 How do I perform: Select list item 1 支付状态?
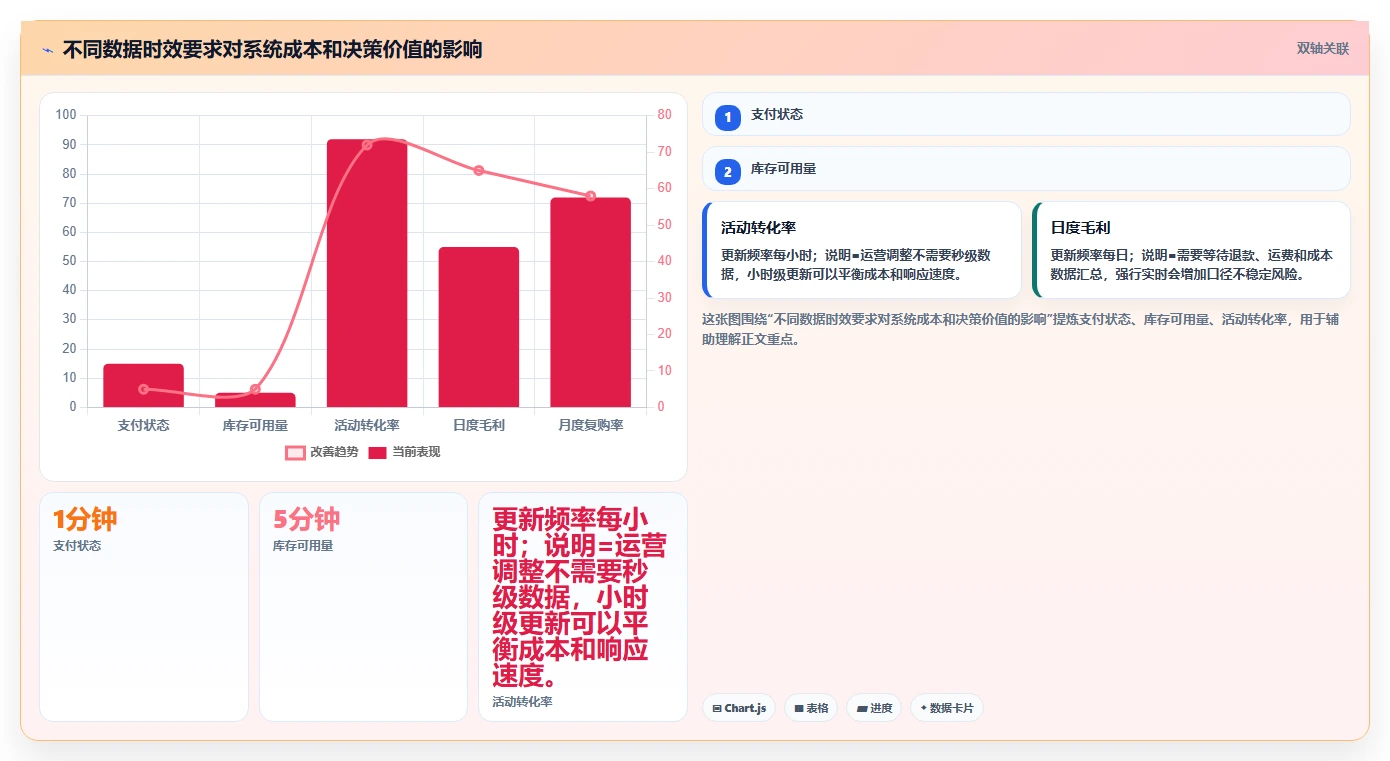[x=1026, y=114]
